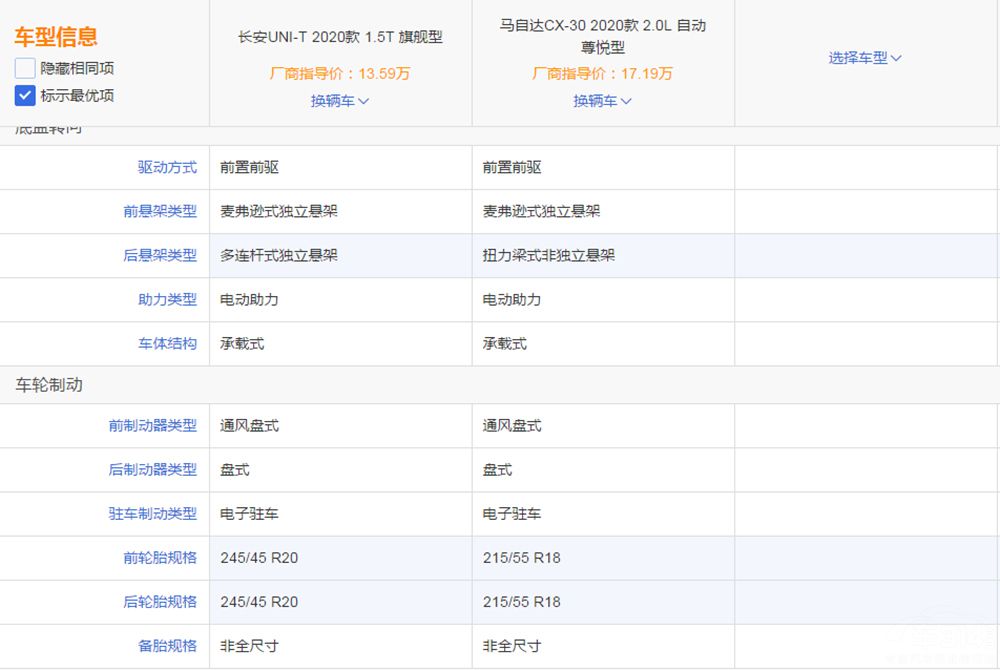Click the 厂商指导价 17.19万 price

(603, 73)
